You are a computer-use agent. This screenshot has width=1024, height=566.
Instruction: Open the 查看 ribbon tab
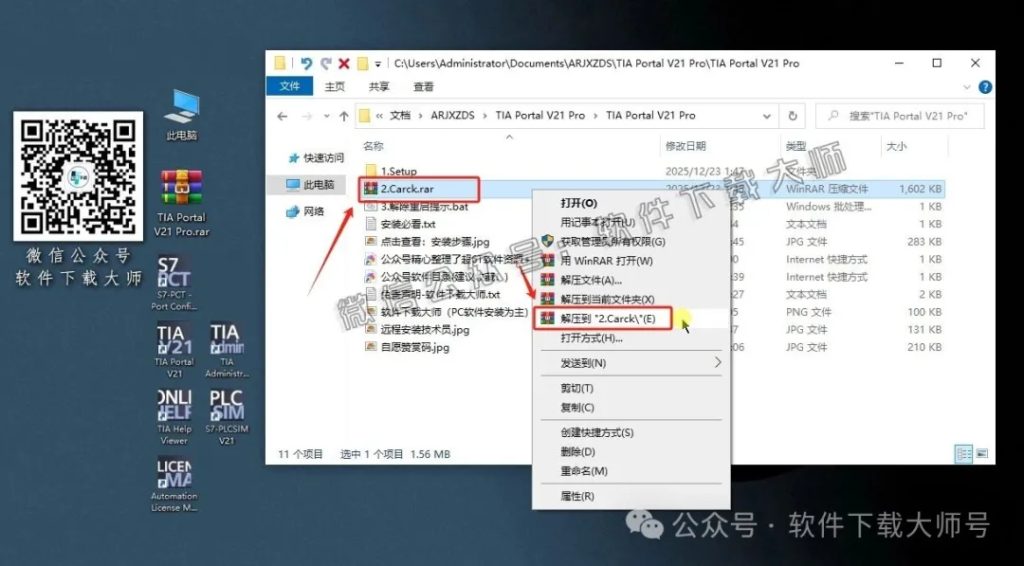423,86
